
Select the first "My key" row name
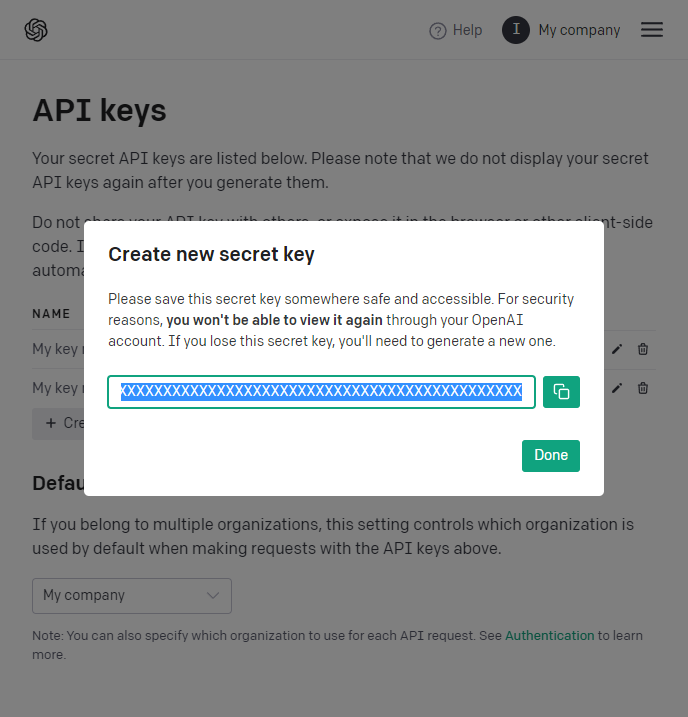(57, 349)
